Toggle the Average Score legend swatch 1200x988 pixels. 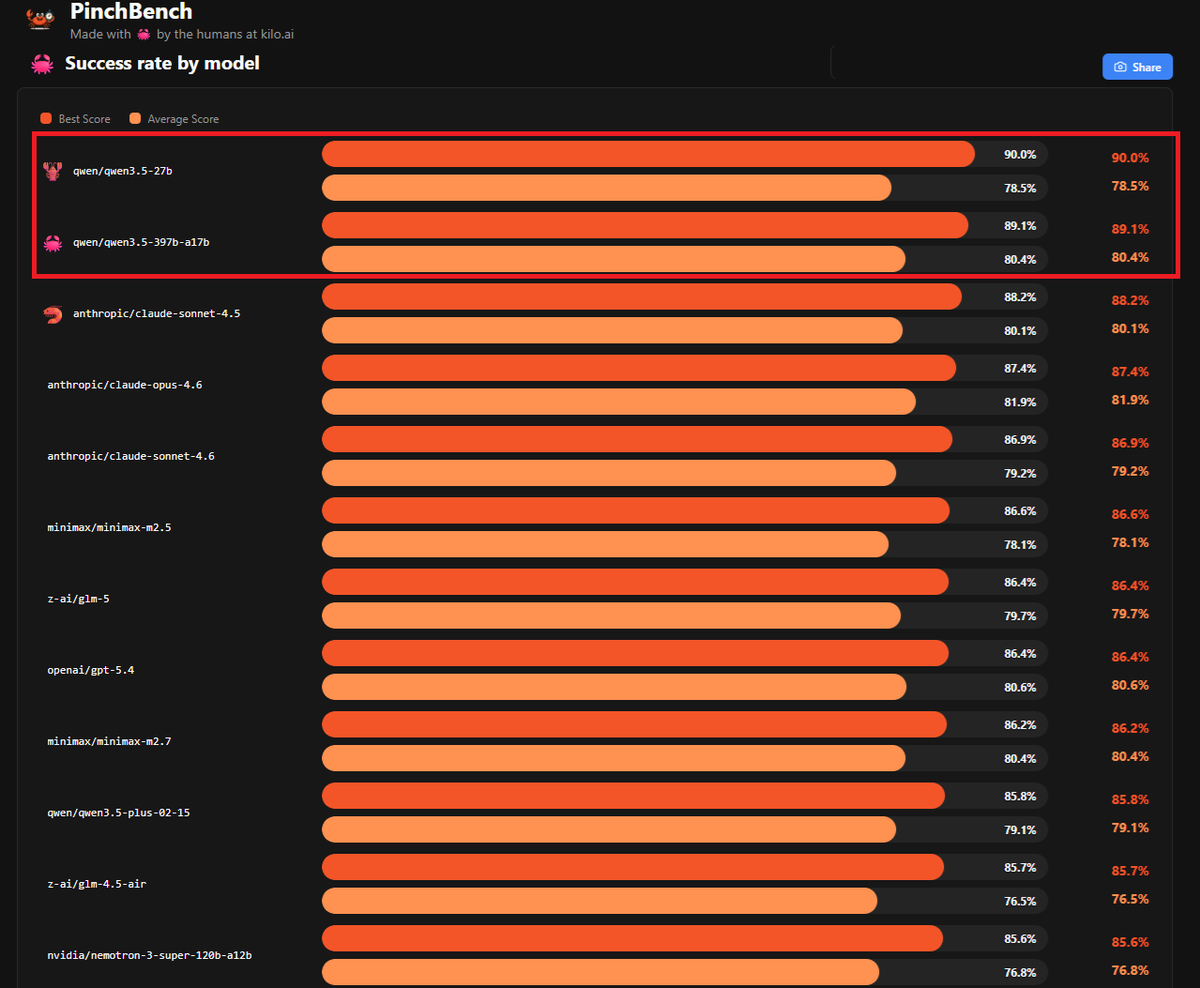coord(135,119)
